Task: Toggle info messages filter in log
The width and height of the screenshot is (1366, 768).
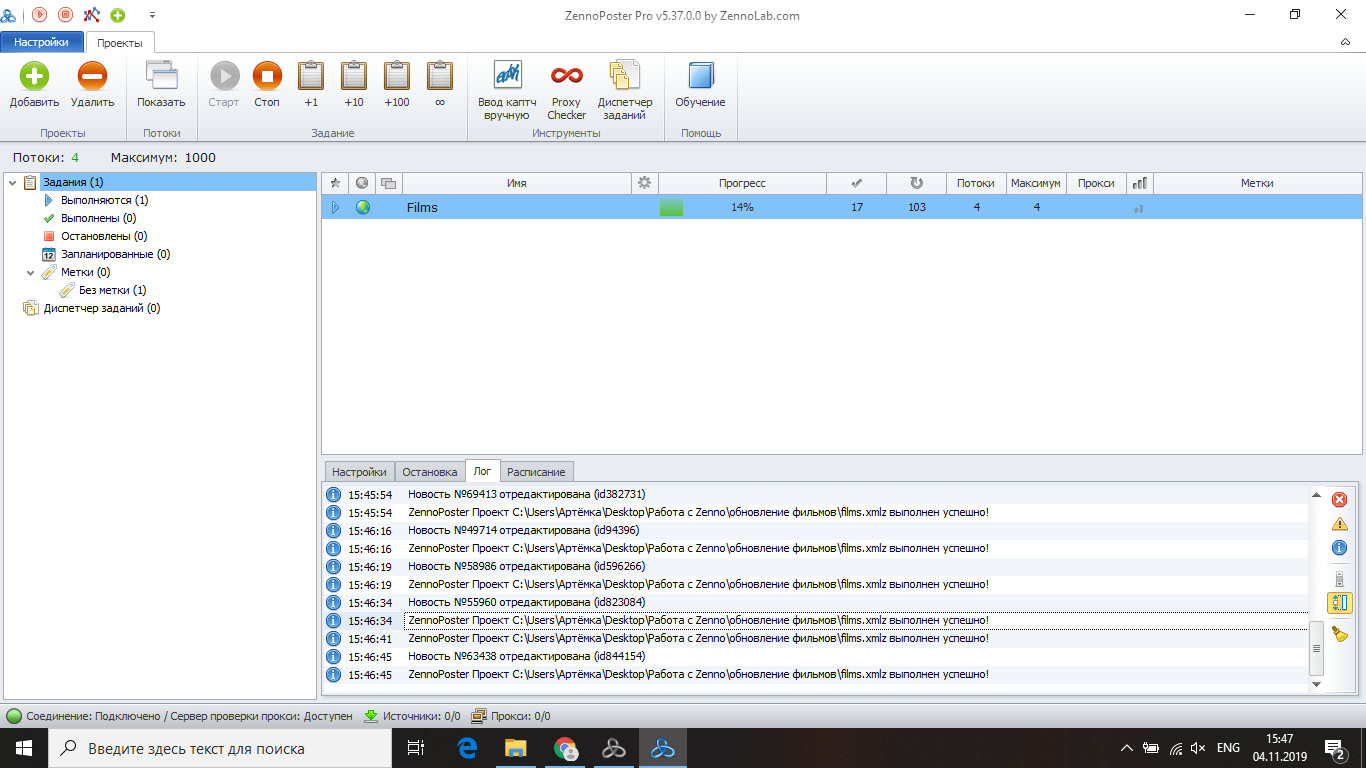Action: pyautogui.click(x=1339, y=548)
